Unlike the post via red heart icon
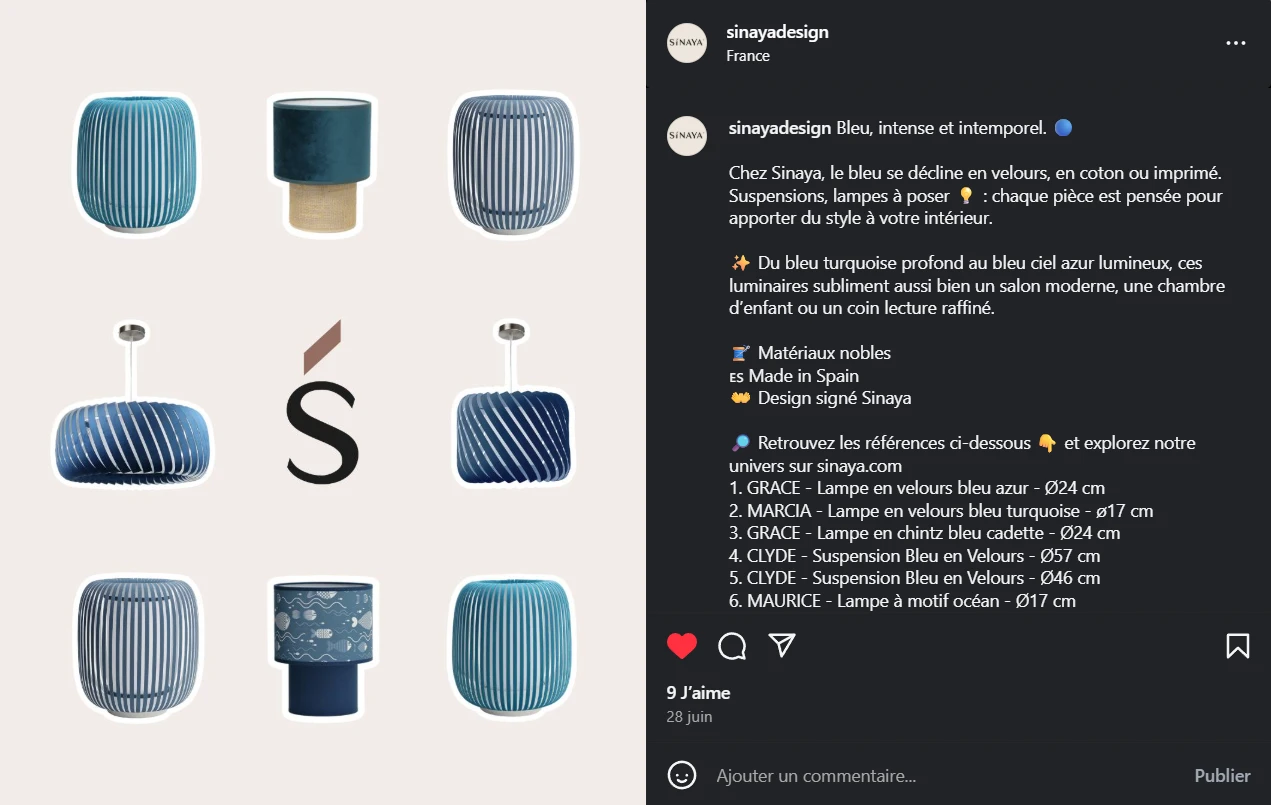The height and width of the screenshot is (805, 1271). [682, 646]
